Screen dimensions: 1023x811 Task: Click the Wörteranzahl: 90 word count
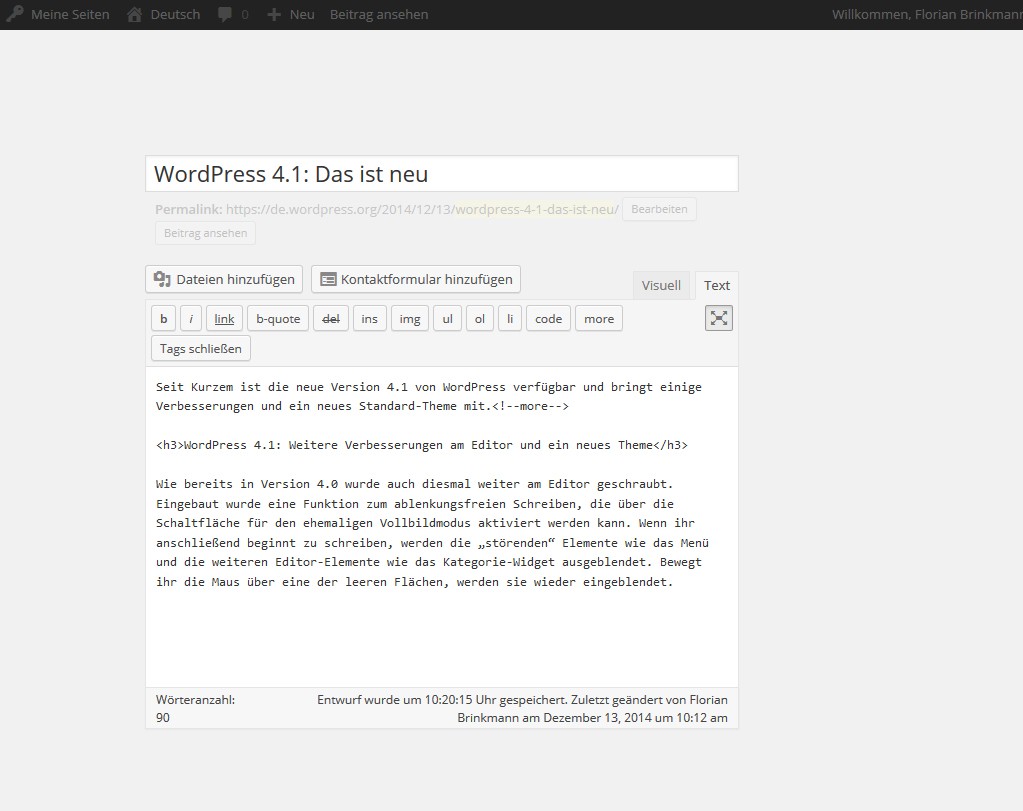195,709
